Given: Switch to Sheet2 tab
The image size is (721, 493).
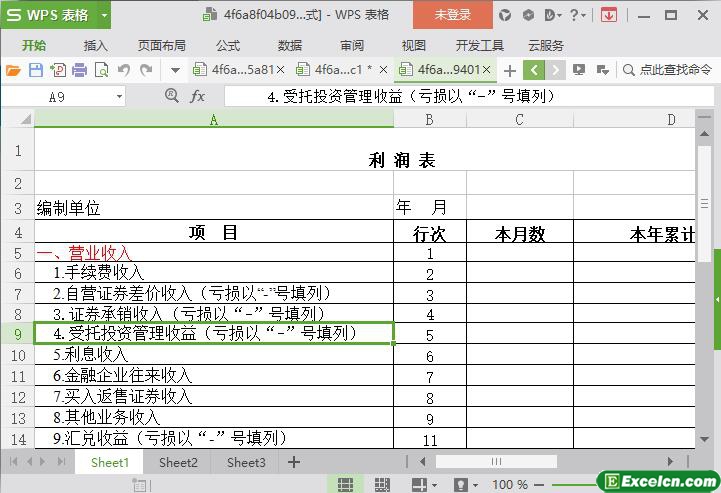Looking at the screenshot, I should tap(178, 462).
